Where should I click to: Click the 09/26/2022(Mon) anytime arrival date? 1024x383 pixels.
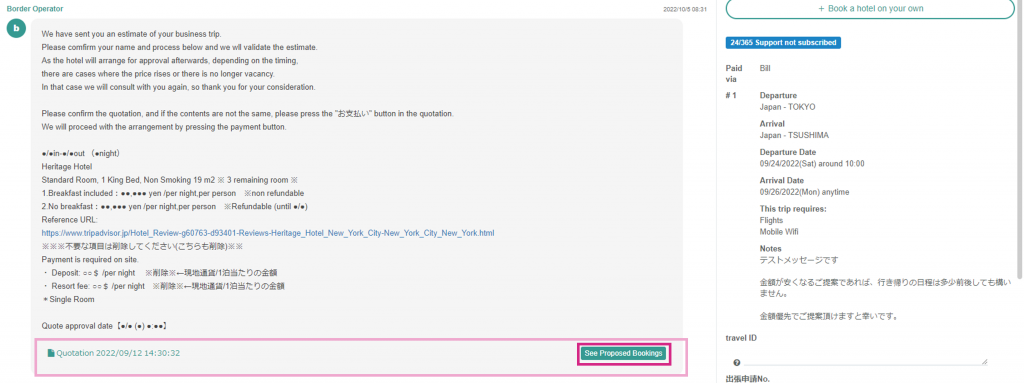[804, 192]
